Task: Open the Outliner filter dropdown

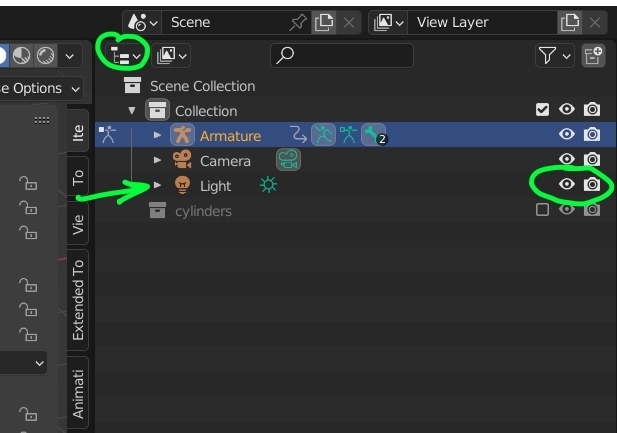Action: click(554, 56)
